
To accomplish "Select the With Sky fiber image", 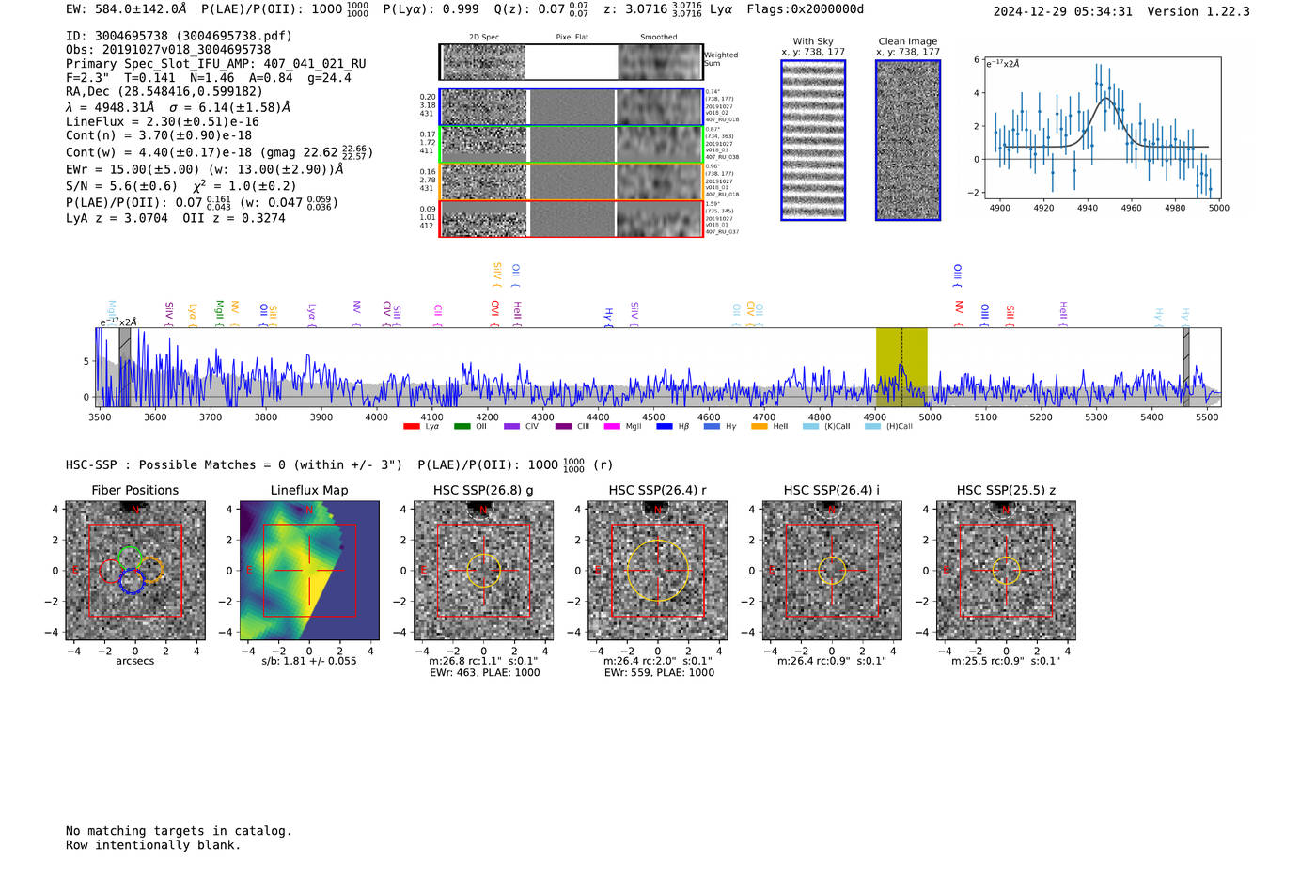I will [x=813, y=140].
